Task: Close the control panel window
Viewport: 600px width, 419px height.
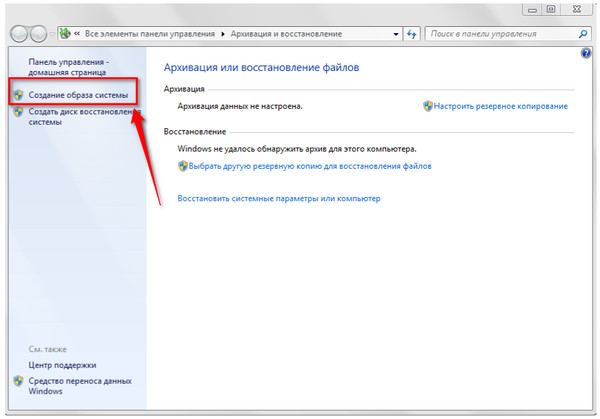Action: pos(577,9)
